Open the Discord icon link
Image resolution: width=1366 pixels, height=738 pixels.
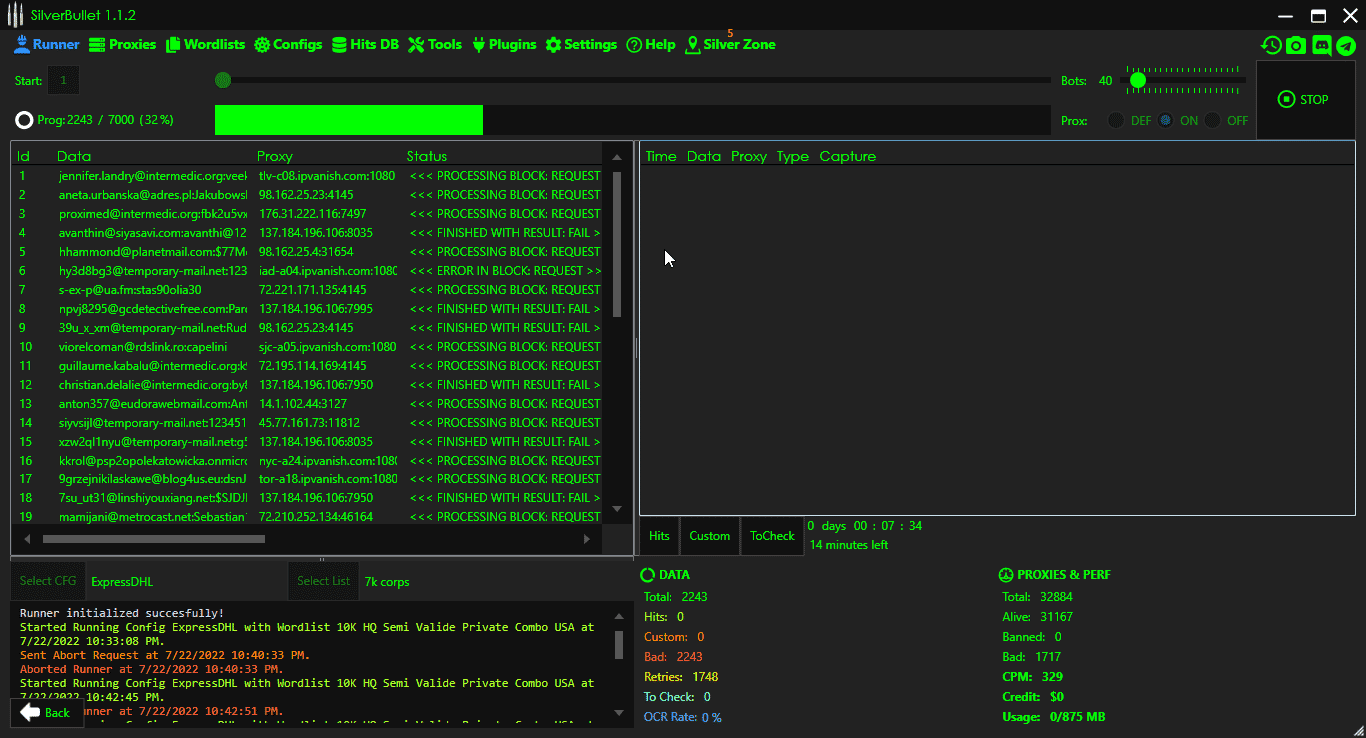(x=1321, y=45)
